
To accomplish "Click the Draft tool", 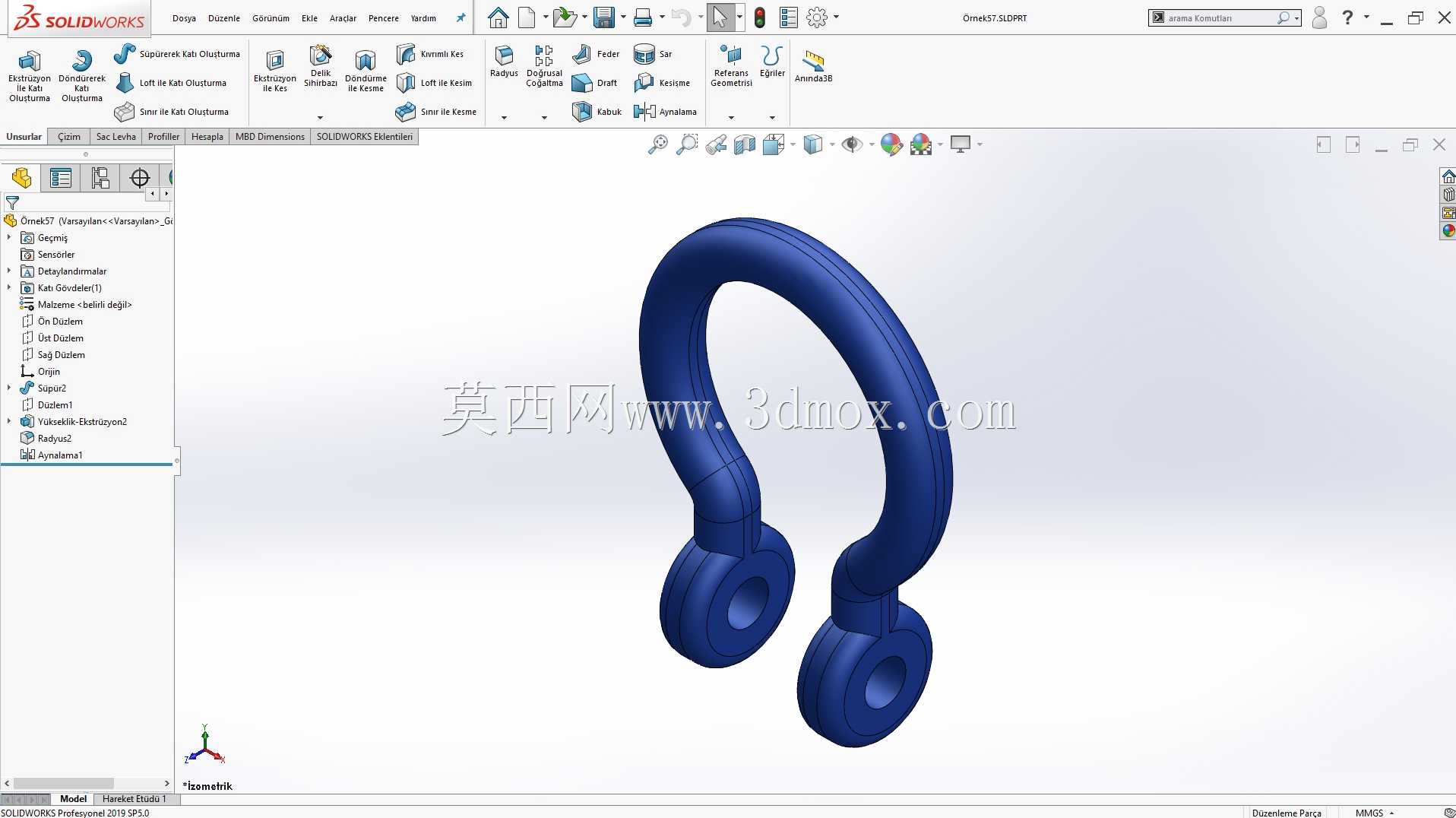I will point(594,83).
